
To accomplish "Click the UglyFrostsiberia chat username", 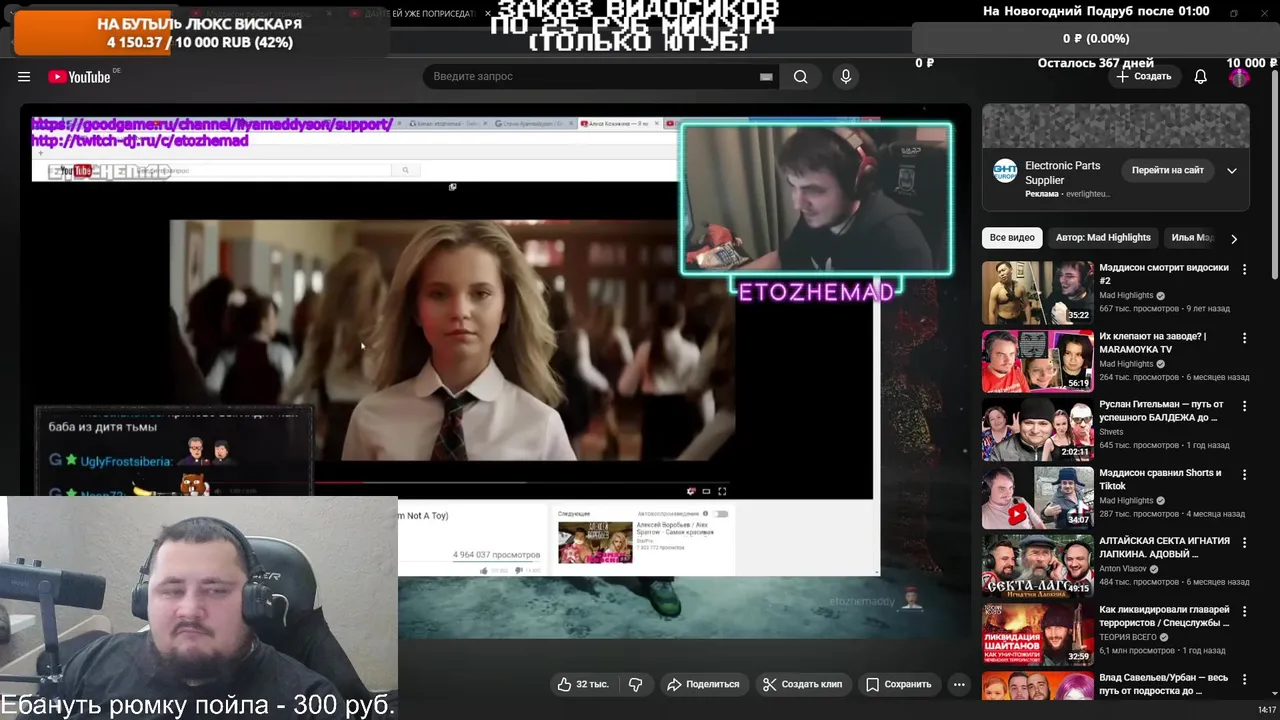I will click(x=125, y=462).
